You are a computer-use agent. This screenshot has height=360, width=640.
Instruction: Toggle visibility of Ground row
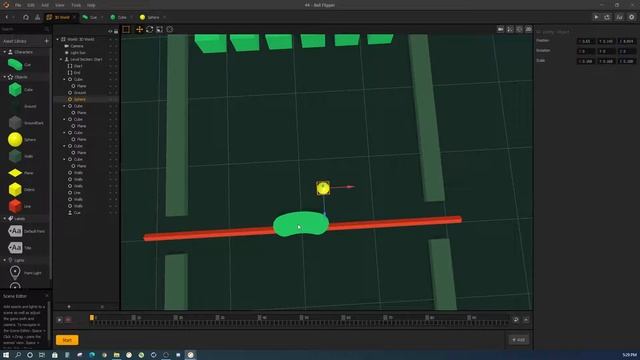110,93
